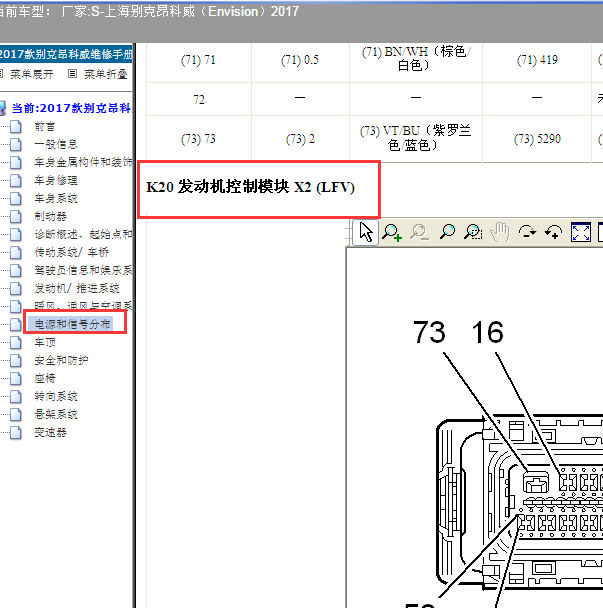Click the rotate arrow with minus sign
This screenshot has width=603, height=608.
point(527,232)
